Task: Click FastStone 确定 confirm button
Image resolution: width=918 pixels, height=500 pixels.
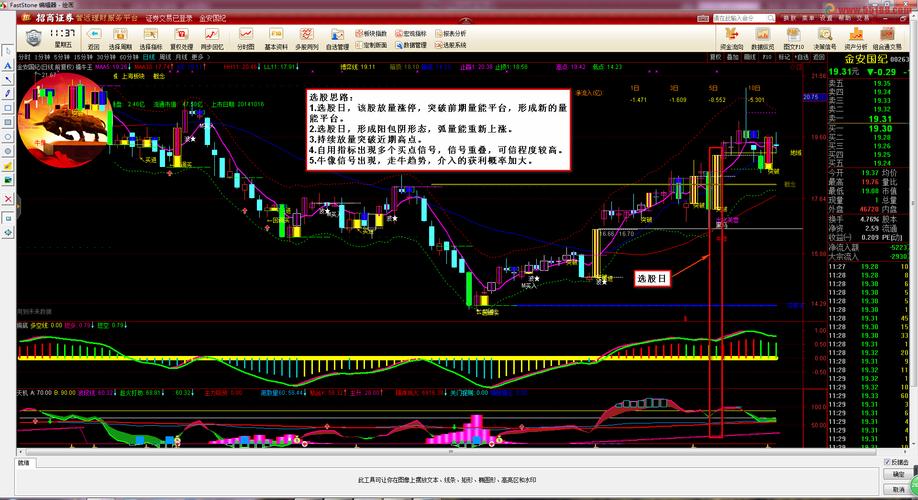Action: click(898, 475)
